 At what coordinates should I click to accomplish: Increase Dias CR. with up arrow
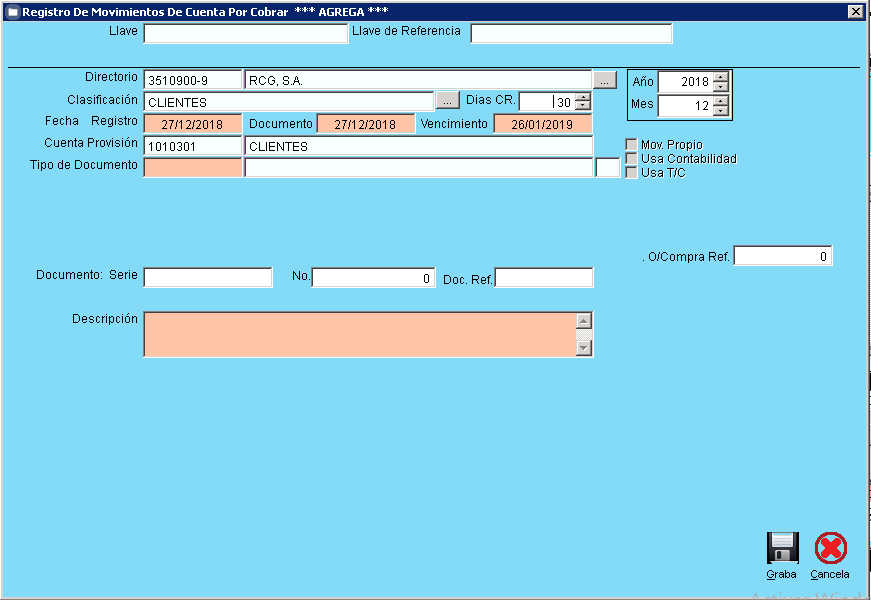point(583,97)
